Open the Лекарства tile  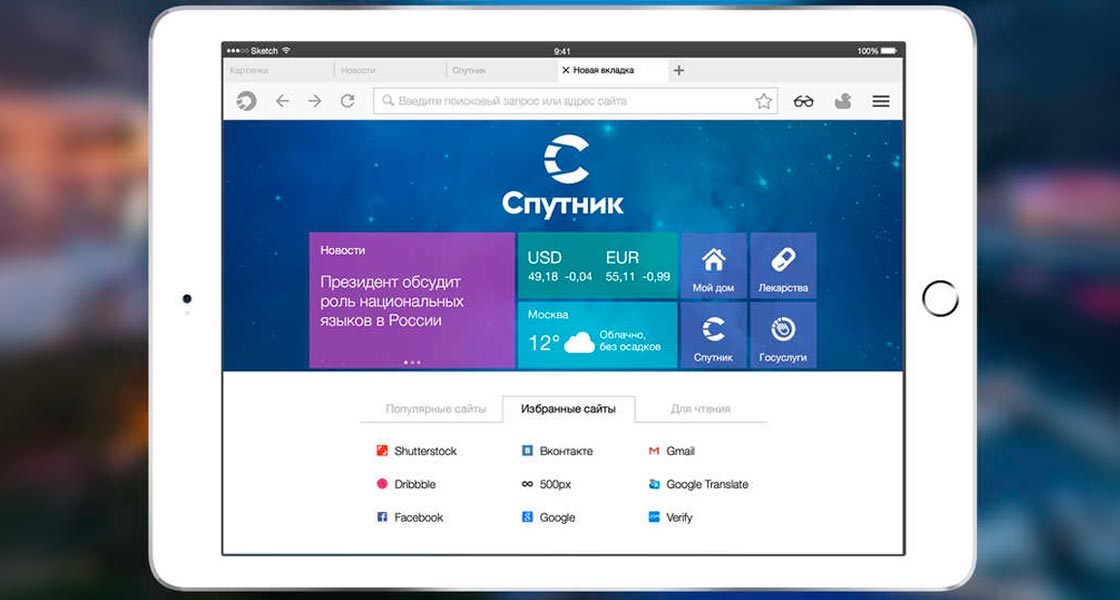tap(783, 265)
